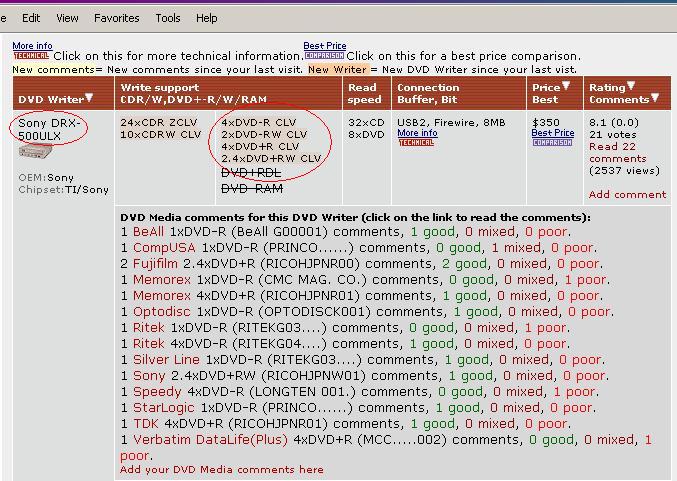Click the 2.4xDVD+RW CLV entry

coord(271,159)
